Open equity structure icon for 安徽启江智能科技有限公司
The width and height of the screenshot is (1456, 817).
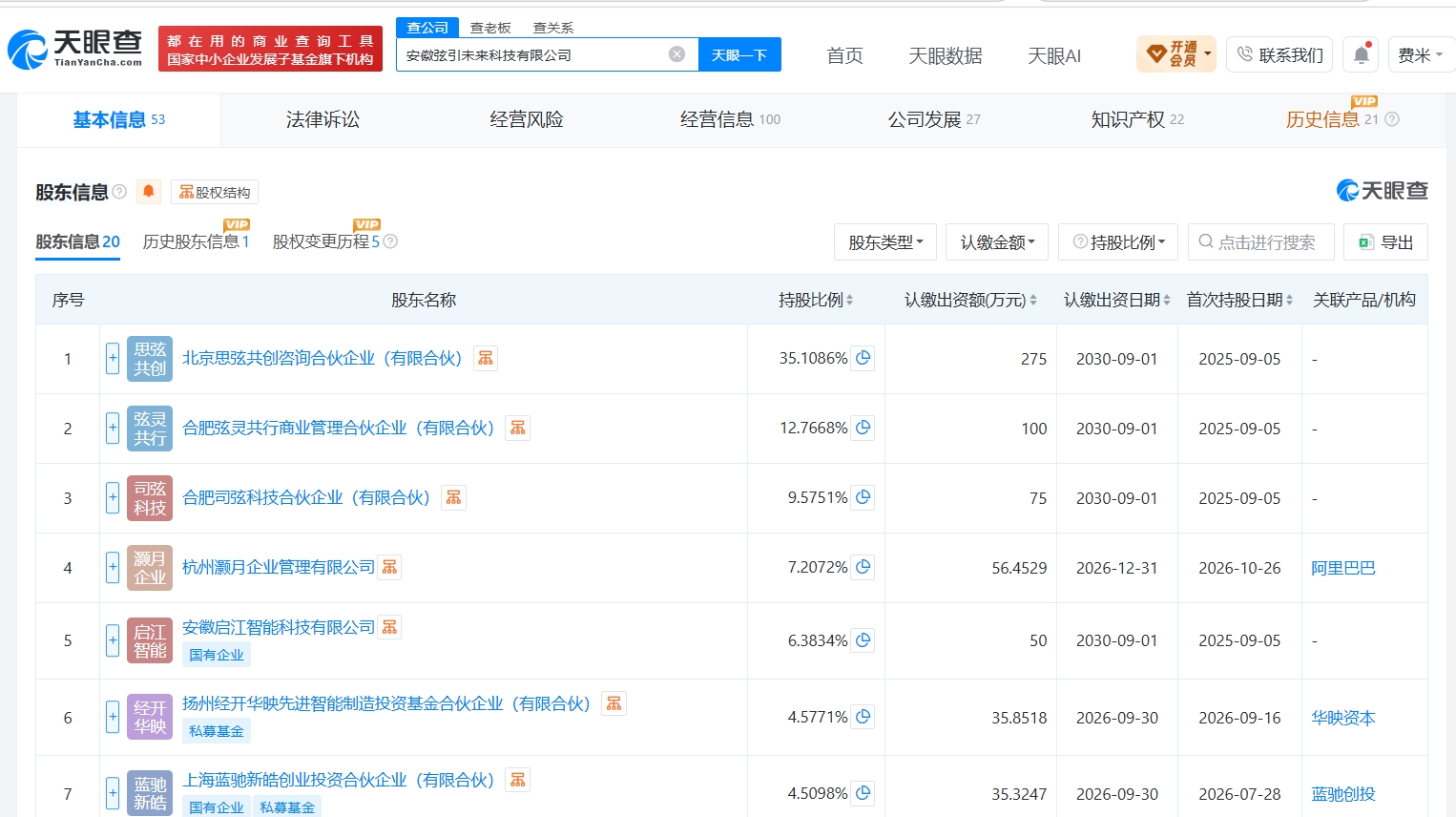point(389,627)
